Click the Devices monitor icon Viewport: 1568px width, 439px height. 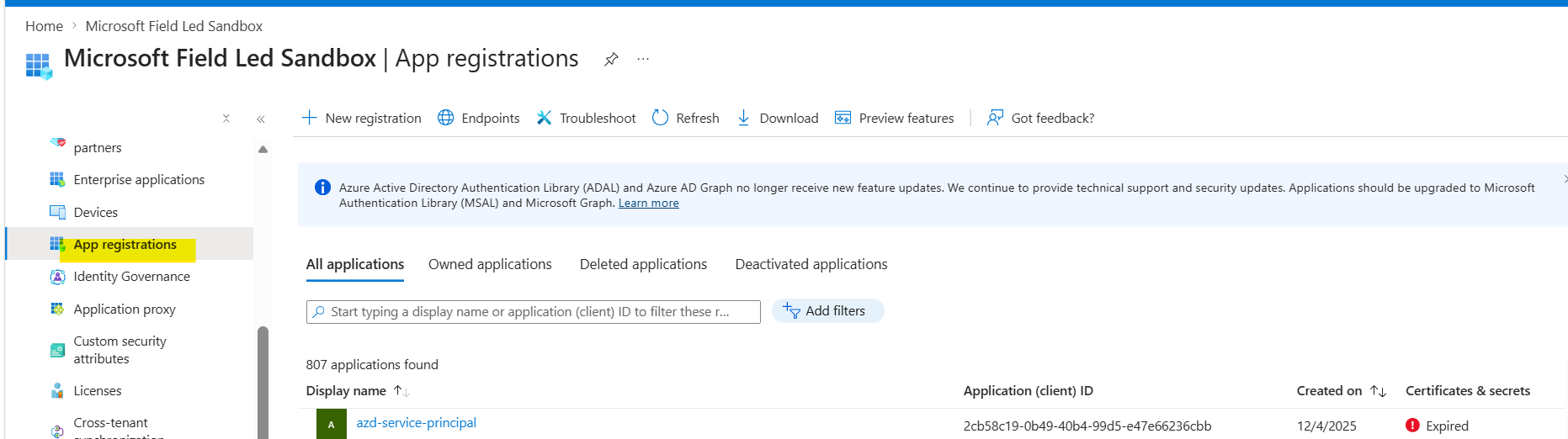(x=57, y=212)
